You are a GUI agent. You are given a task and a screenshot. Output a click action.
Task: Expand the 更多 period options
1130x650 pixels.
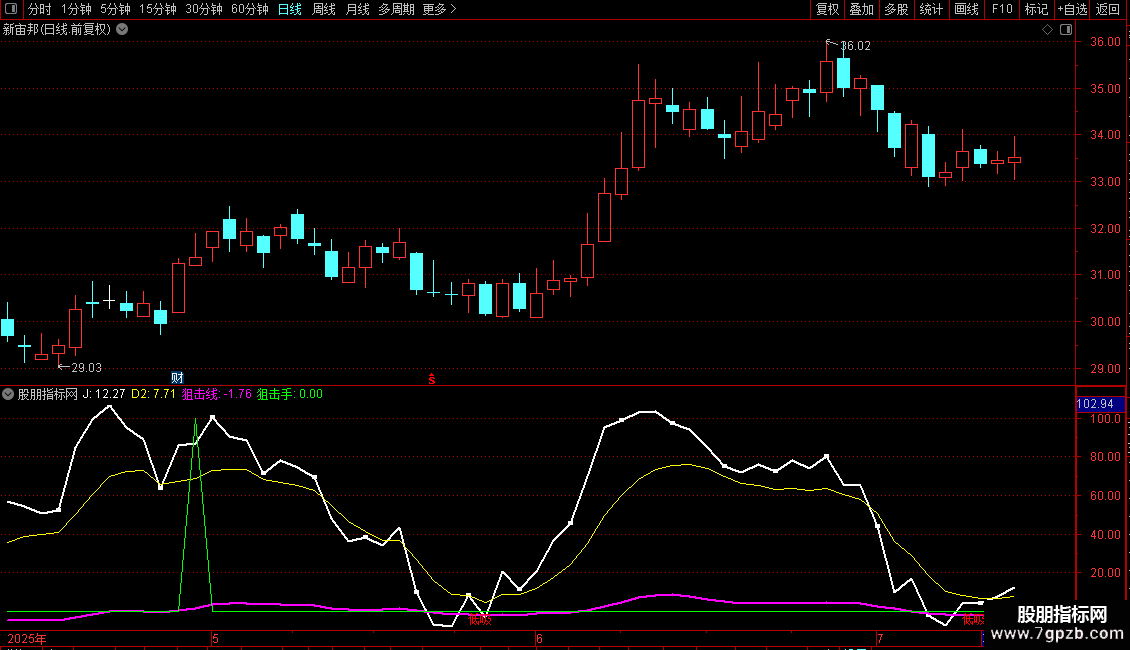click(440, 9)
